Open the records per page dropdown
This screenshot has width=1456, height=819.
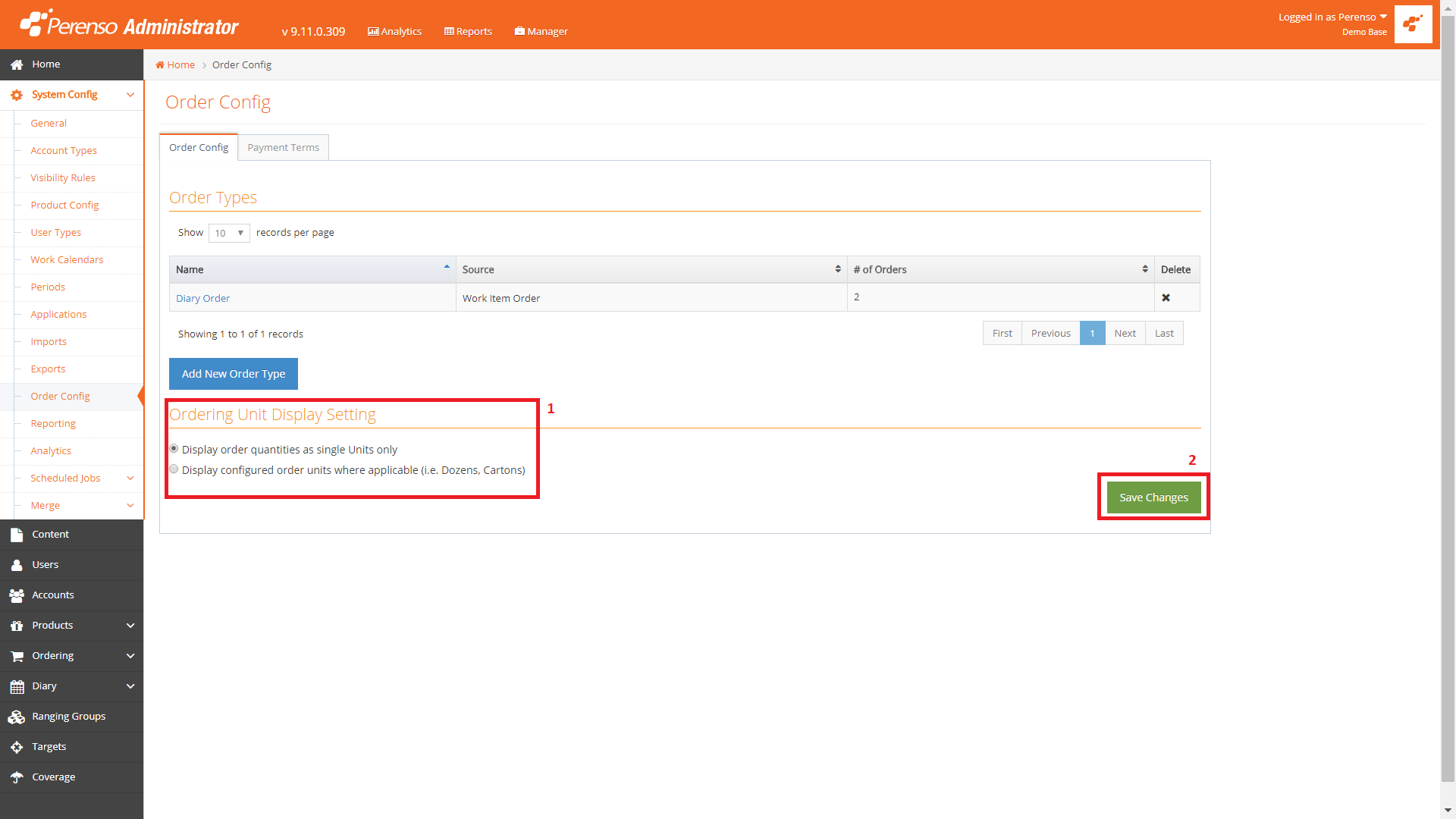[228, 233]
